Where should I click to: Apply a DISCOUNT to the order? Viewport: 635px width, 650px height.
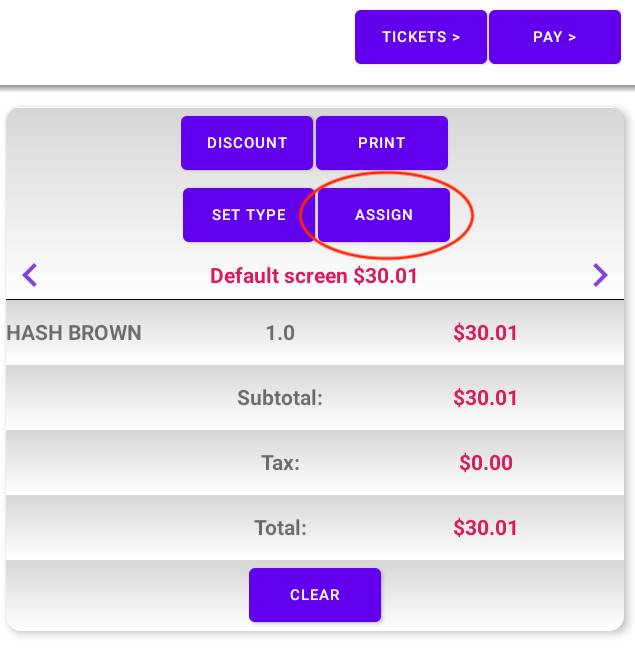pos(247,143)
